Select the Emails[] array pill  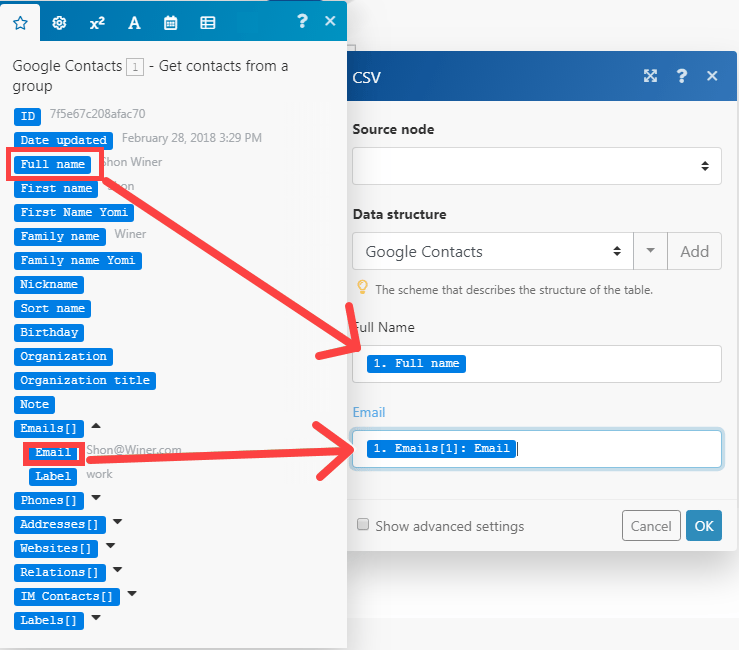(x=49, y=429)
